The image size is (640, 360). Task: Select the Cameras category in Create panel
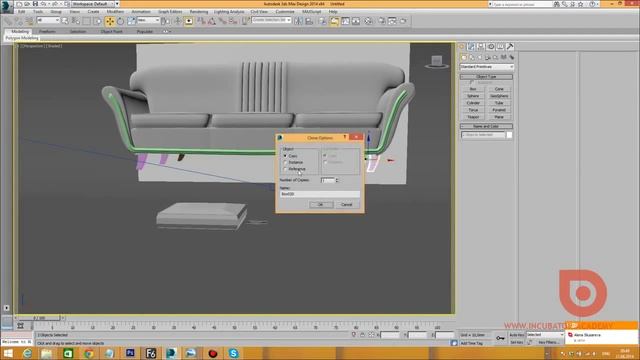[x=488, y=58]
